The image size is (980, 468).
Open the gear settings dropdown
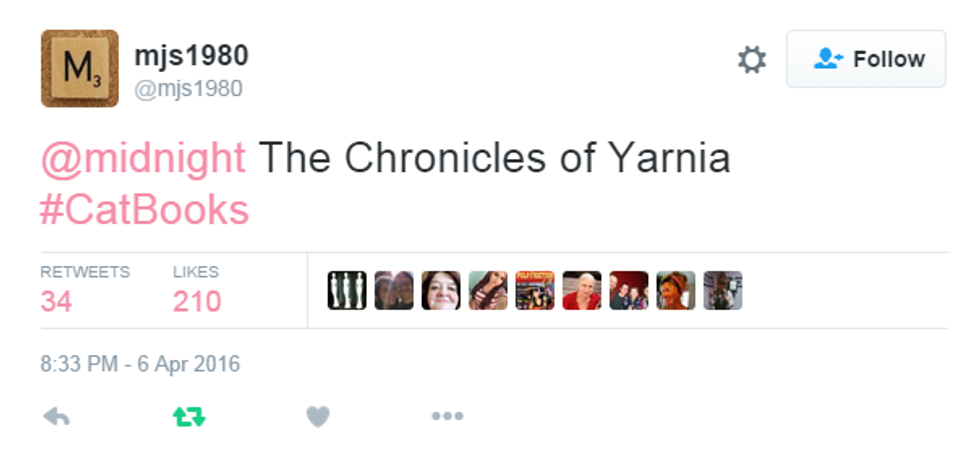pyautogui.click(x=752, y=60)
